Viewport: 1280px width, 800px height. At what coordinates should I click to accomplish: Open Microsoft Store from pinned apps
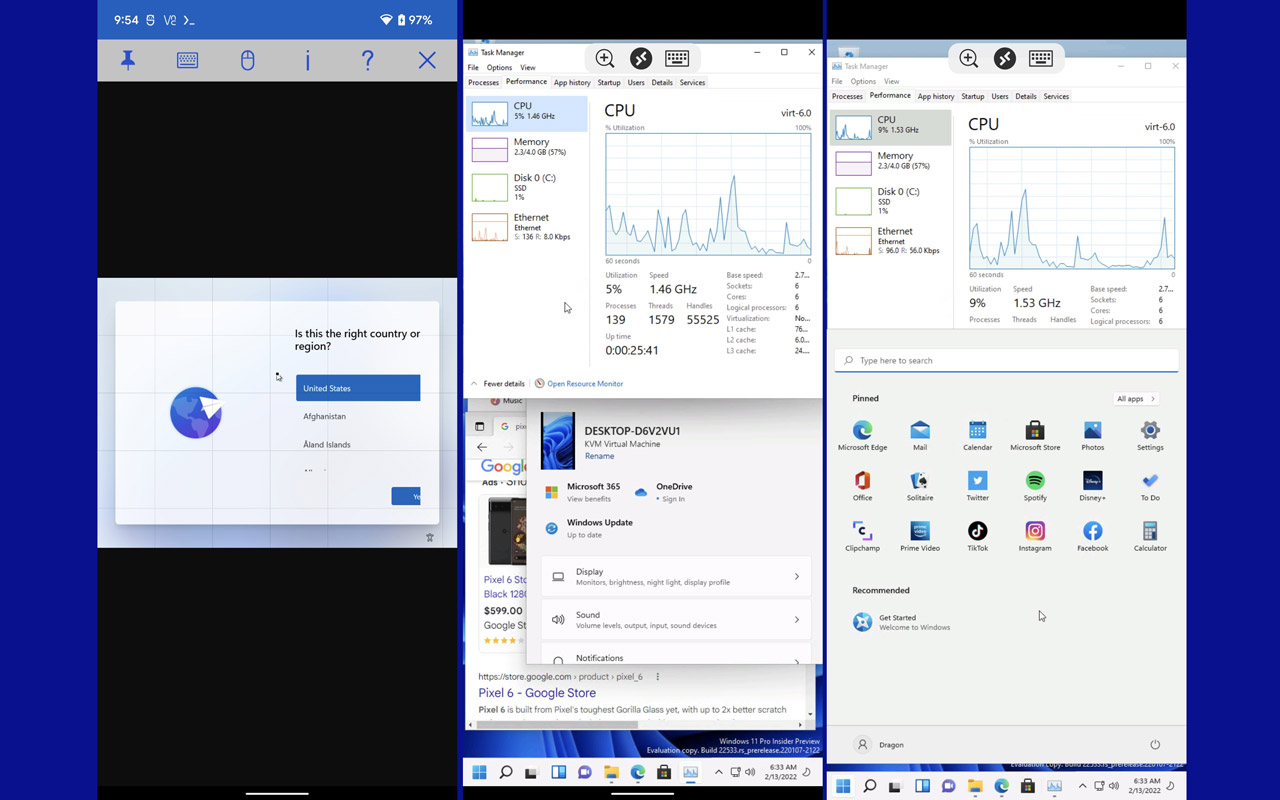click(1035, 435)
